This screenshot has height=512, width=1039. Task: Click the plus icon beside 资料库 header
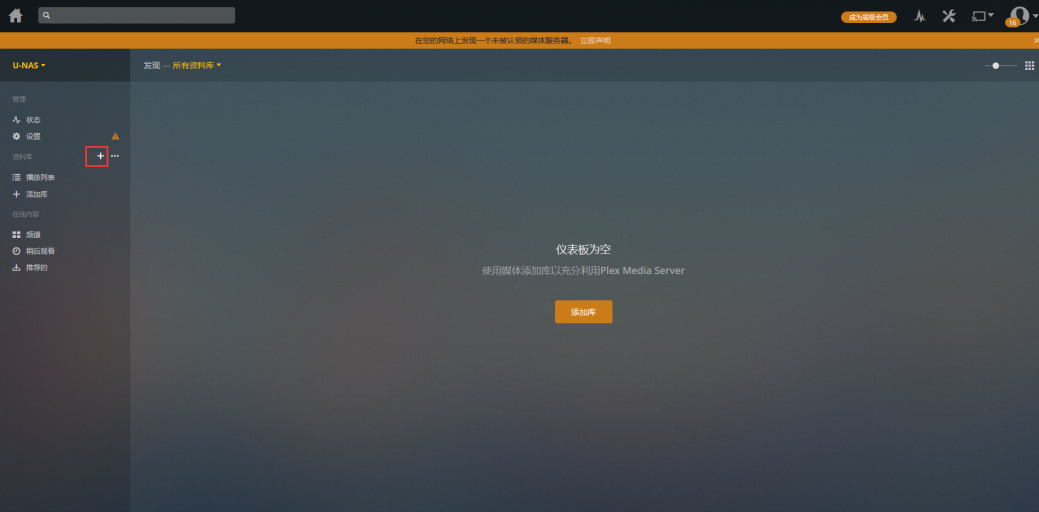(99, 156)
